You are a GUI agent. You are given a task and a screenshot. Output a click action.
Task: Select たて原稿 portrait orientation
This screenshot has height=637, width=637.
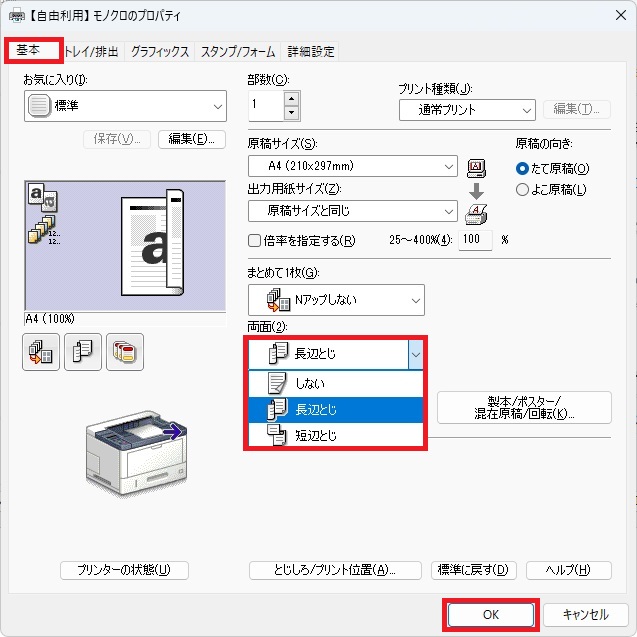coord(552,168)
